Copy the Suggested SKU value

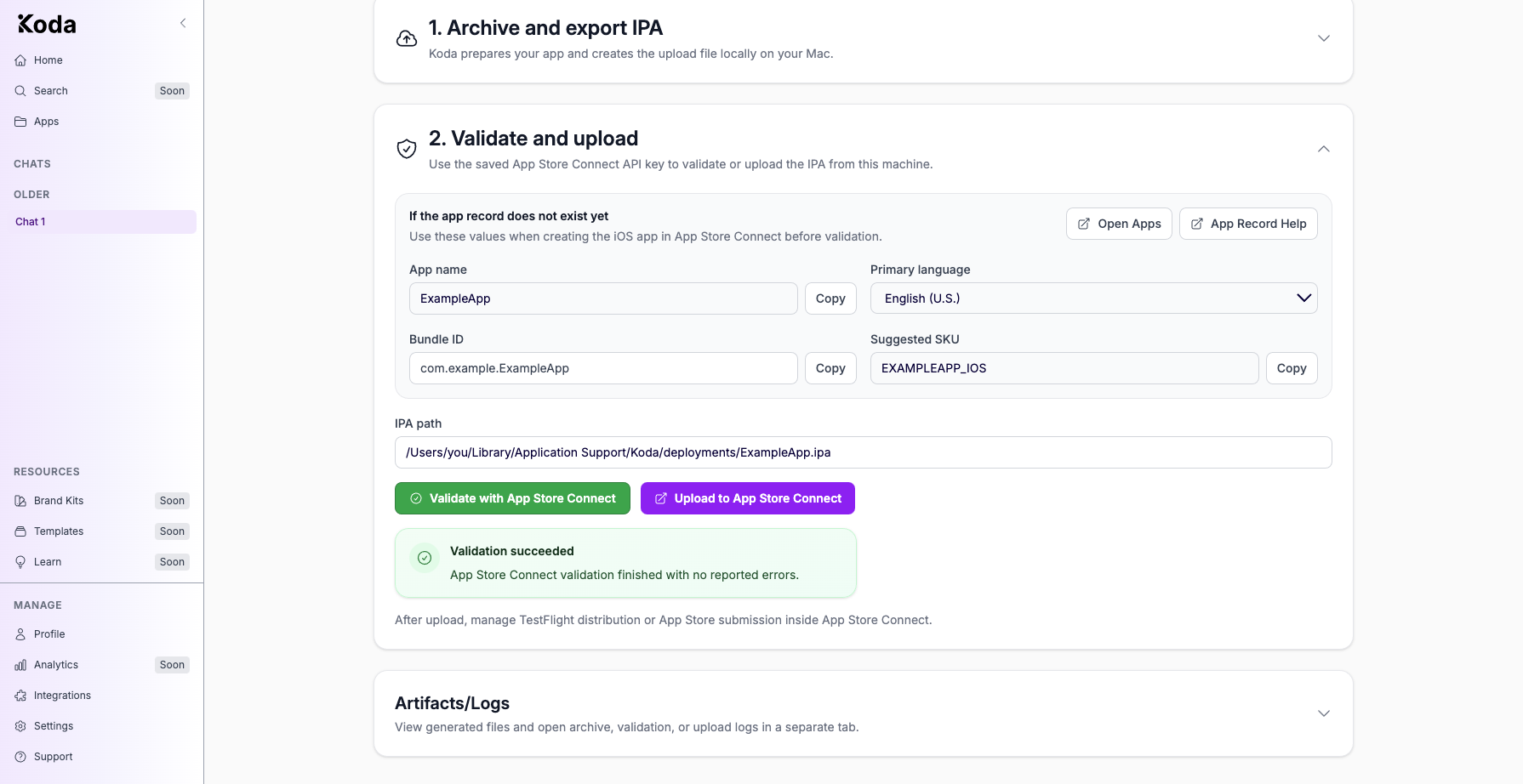[1292, 368]
